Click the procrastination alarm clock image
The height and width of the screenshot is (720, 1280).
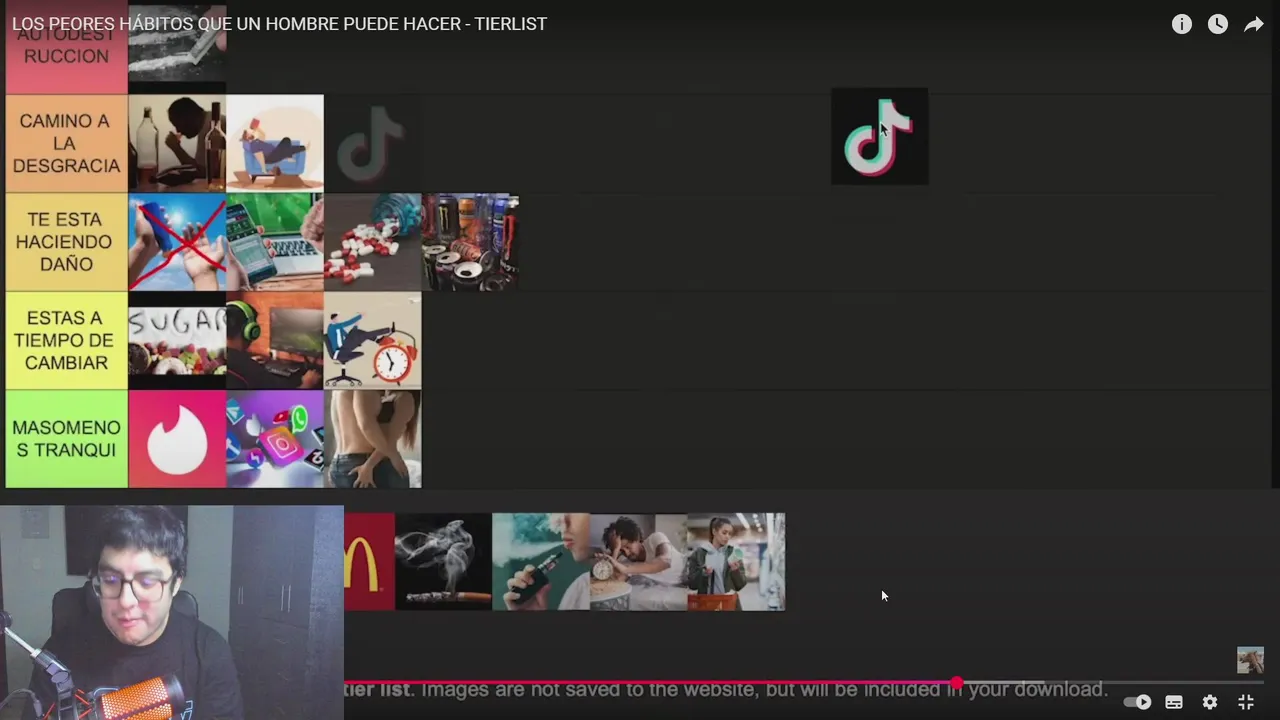pos(373,340)
